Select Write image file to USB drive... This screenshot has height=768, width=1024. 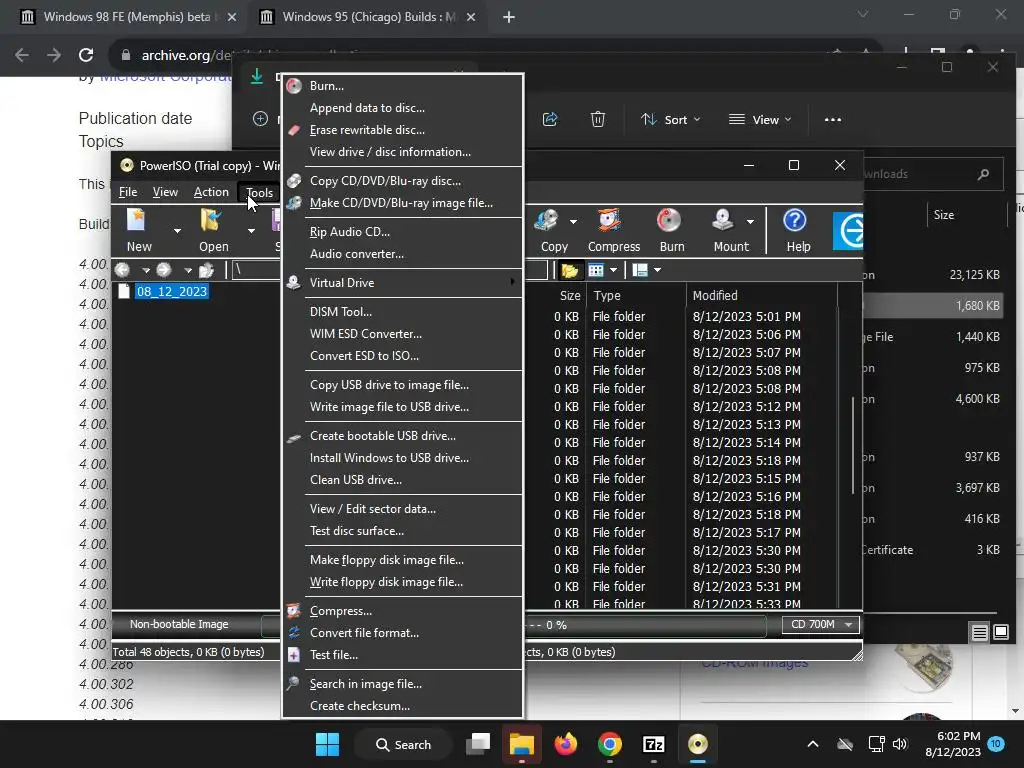(403, 407)
